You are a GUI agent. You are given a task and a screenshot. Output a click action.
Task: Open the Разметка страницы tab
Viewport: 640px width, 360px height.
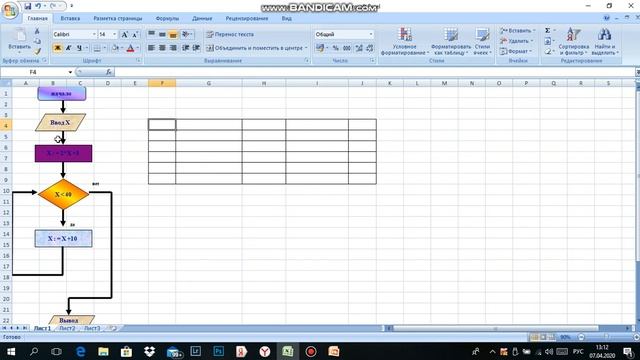point(118,18)
